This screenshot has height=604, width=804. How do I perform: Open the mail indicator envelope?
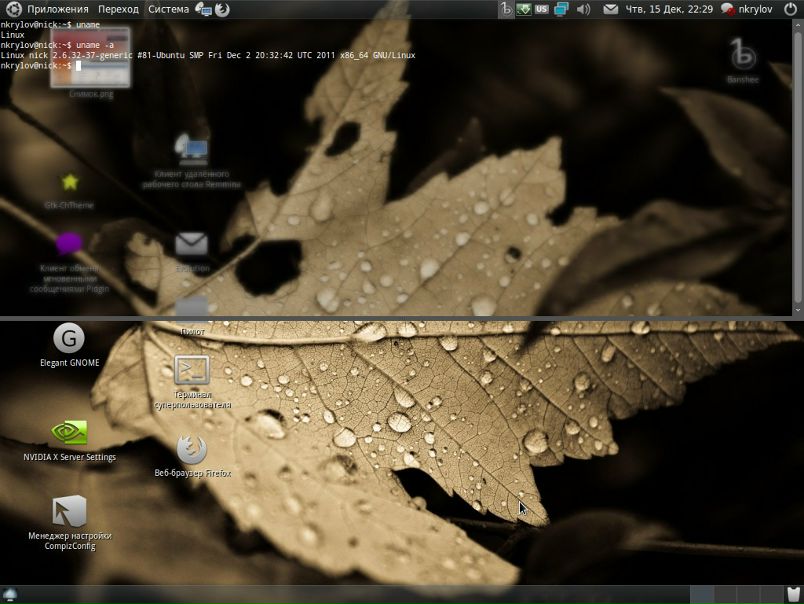(x=610, y=9)
